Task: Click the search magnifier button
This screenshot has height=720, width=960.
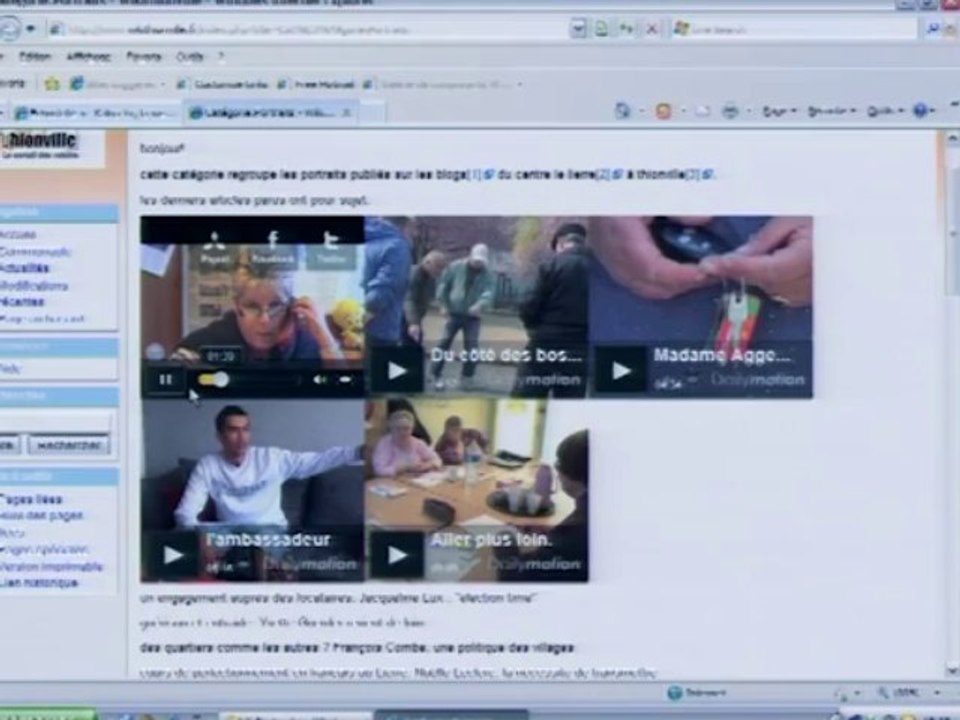Action: pos(932,29)
